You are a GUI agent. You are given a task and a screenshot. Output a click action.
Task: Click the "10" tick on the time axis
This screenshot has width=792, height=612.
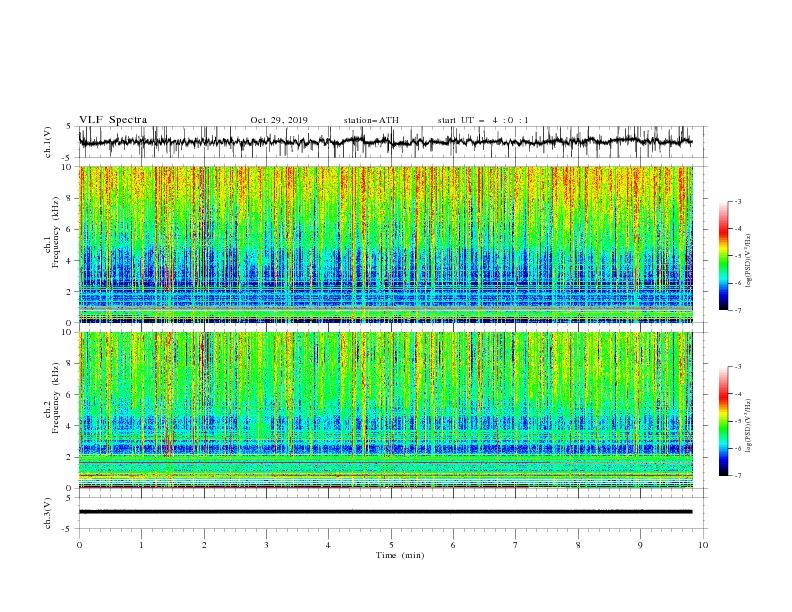[x=703, y=545]
